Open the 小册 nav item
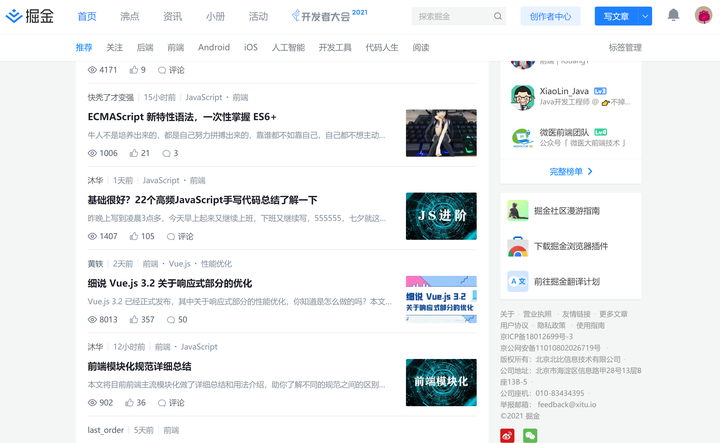Screen dimensions: 720x443 click(x=215, y=17)
